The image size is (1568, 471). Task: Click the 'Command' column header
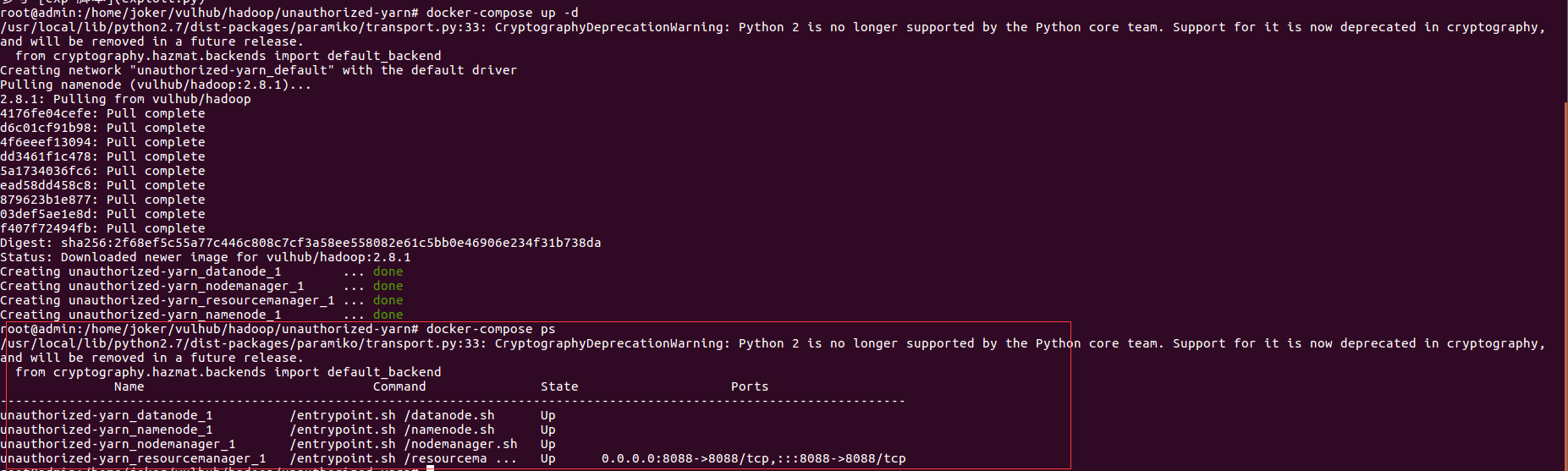coord(399,386)
